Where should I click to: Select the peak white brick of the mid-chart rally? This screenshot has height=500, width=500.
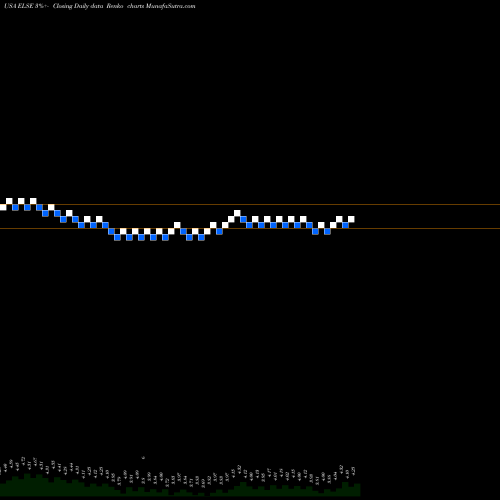pos(237,213)
